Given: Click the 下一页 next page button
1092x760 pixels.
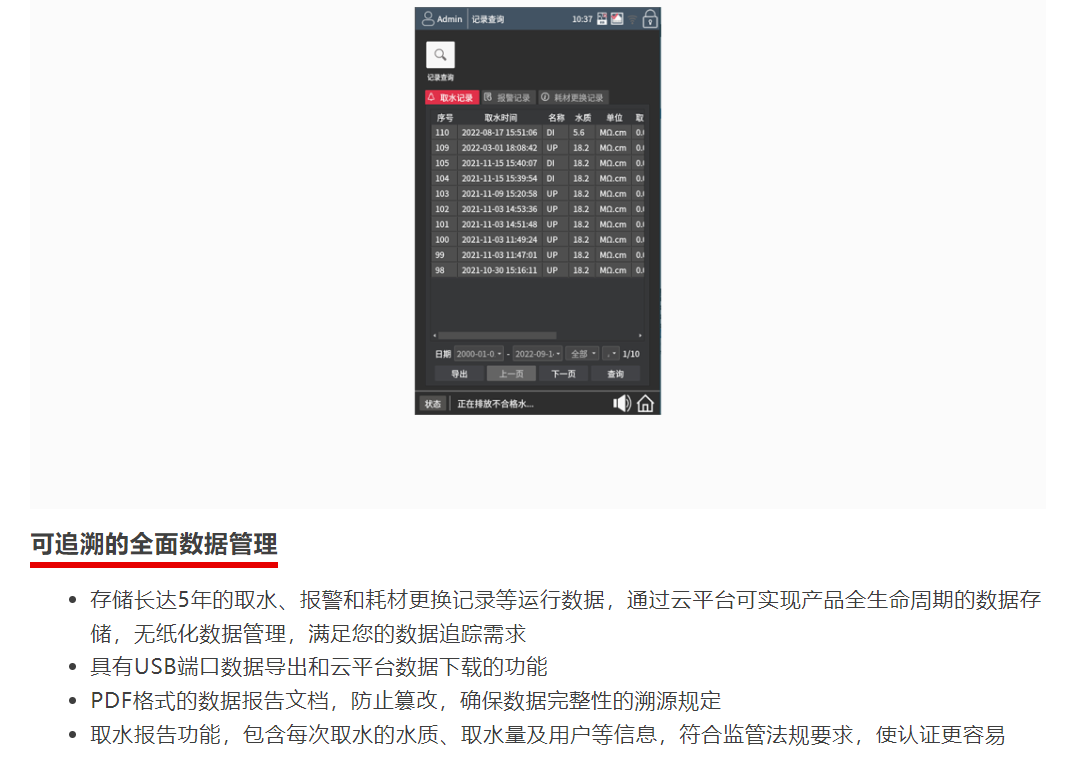Looking at the screenshot, I should tap(563, 374).
